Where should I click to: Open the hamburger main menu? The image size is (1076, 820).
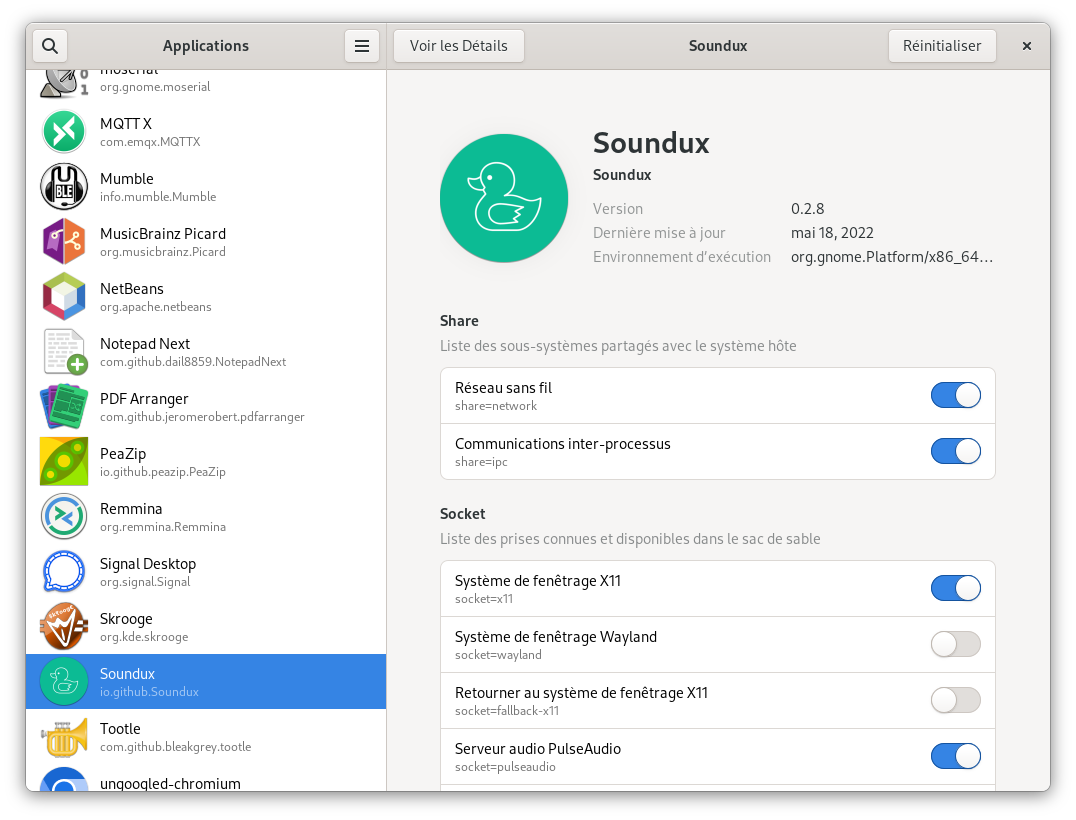click(362, 46)
